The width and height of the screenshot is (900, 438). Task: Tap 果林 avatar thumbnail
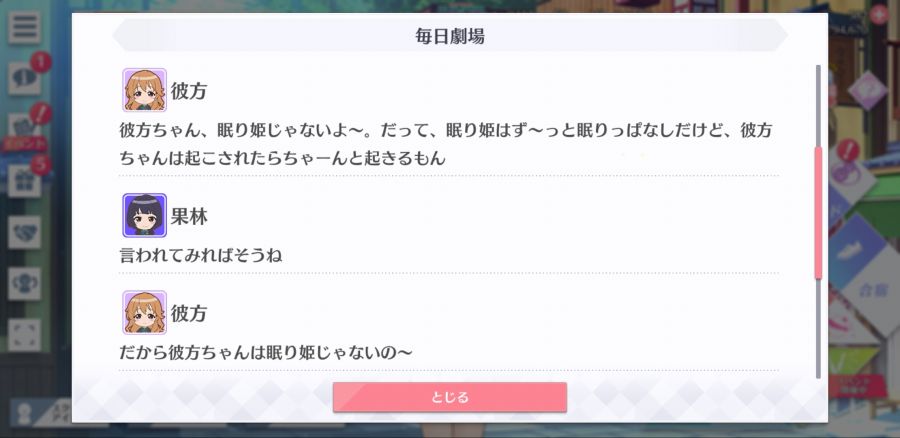144,215
